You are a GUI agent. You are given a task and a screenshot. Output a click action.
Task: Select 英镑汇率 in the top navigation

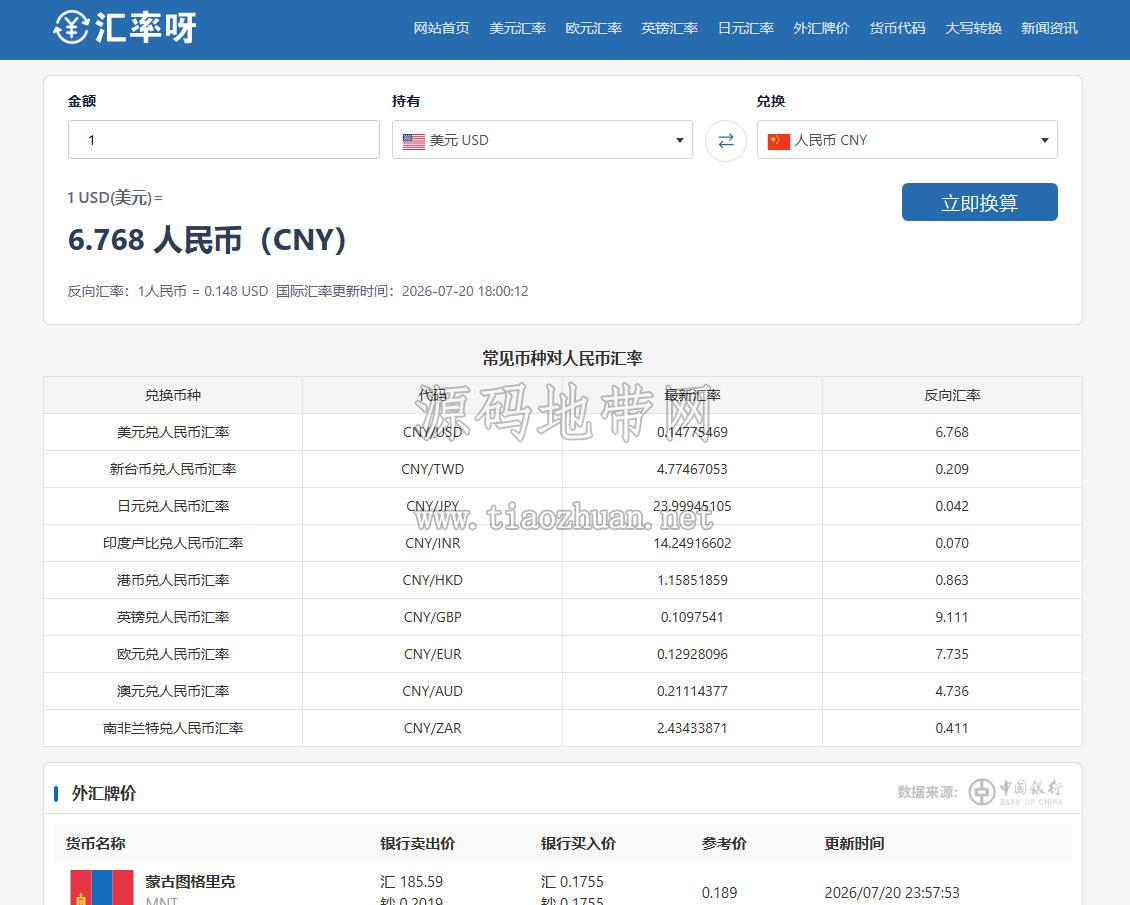tap(669, 28)
